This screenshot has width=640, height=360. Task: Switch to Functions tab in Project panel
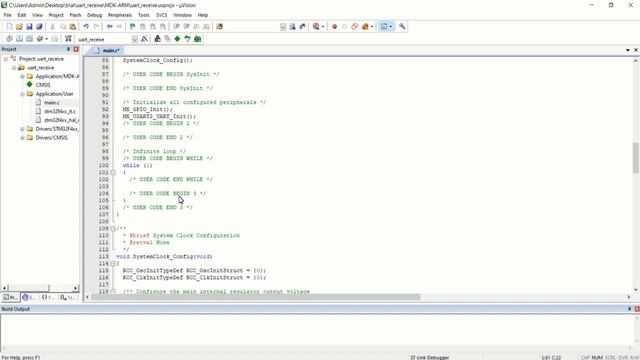click(x=48, y=297)
